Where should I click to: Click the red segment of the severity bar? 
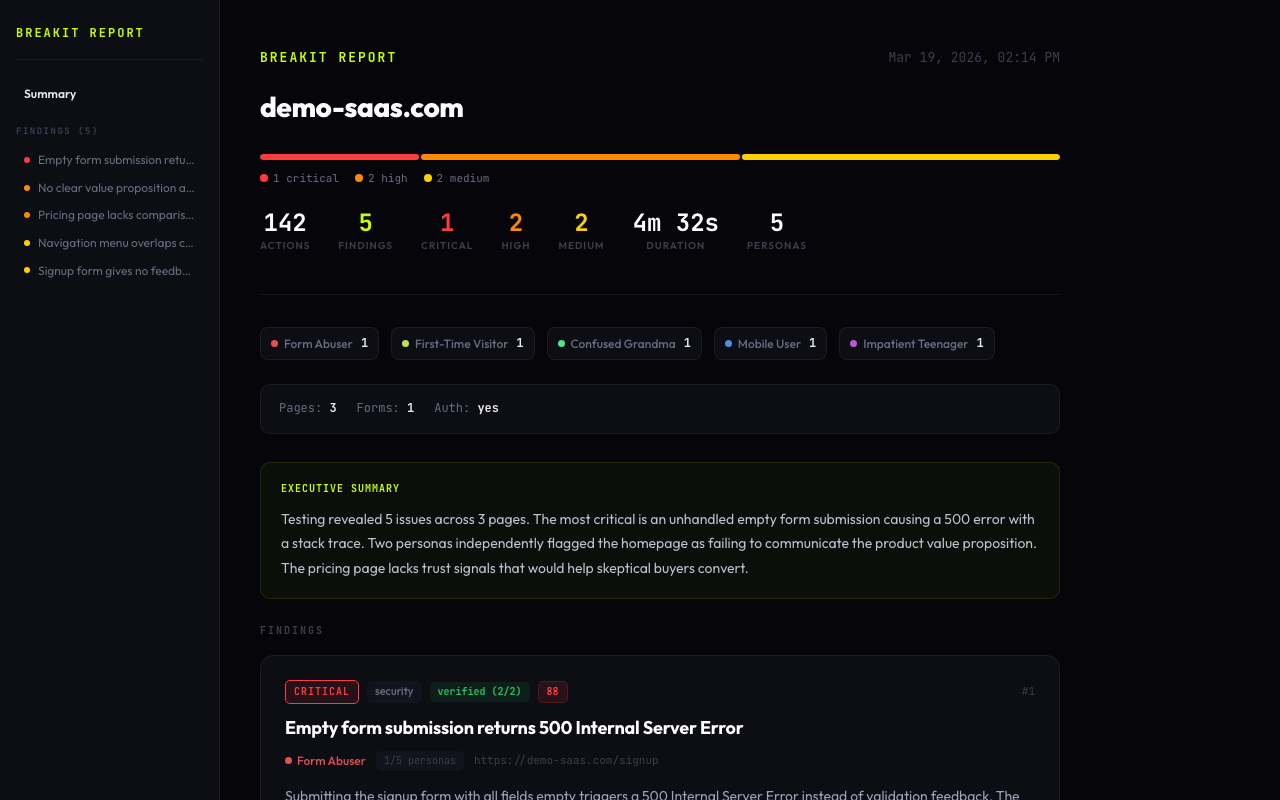[339, 156]
